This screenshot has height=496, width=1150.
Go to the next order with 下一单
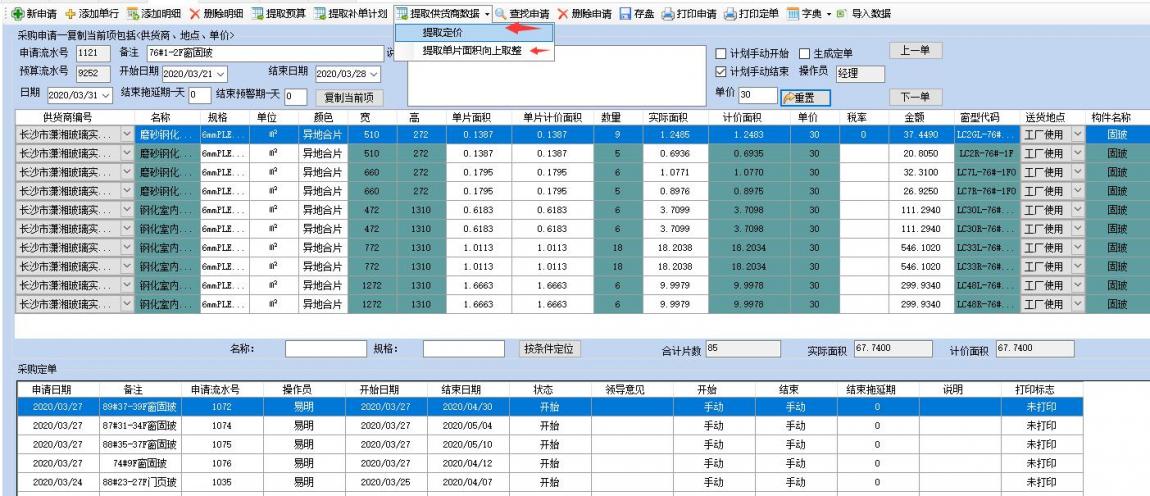pyautogui.click(x=914, y=96)
